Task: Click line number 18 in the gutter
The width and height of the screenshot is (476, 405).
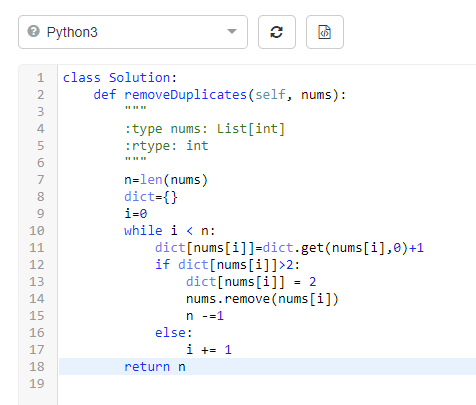Action: 37,367
